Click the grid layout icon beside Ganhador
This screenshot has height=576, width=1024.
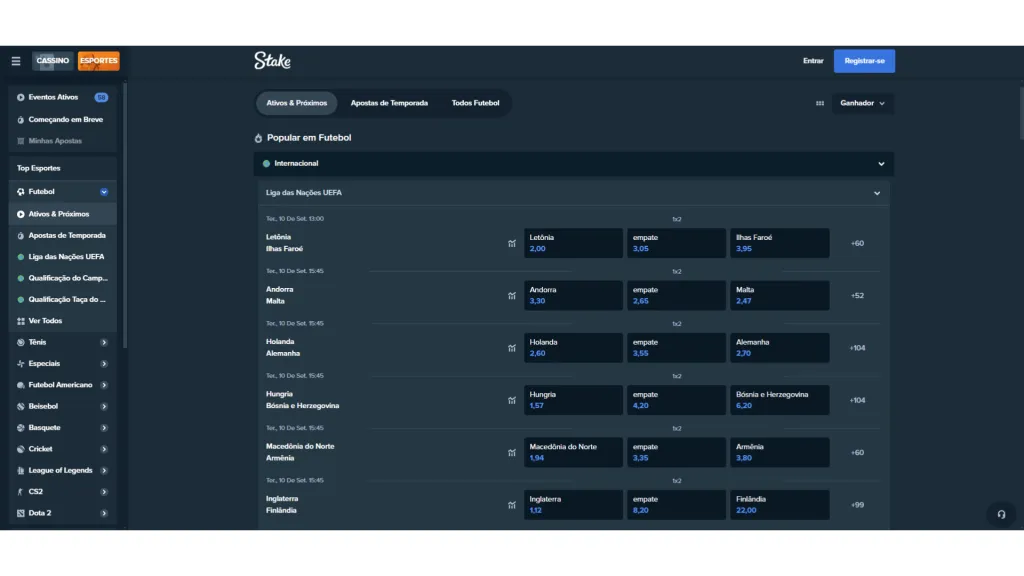click(x=820, y=103)
